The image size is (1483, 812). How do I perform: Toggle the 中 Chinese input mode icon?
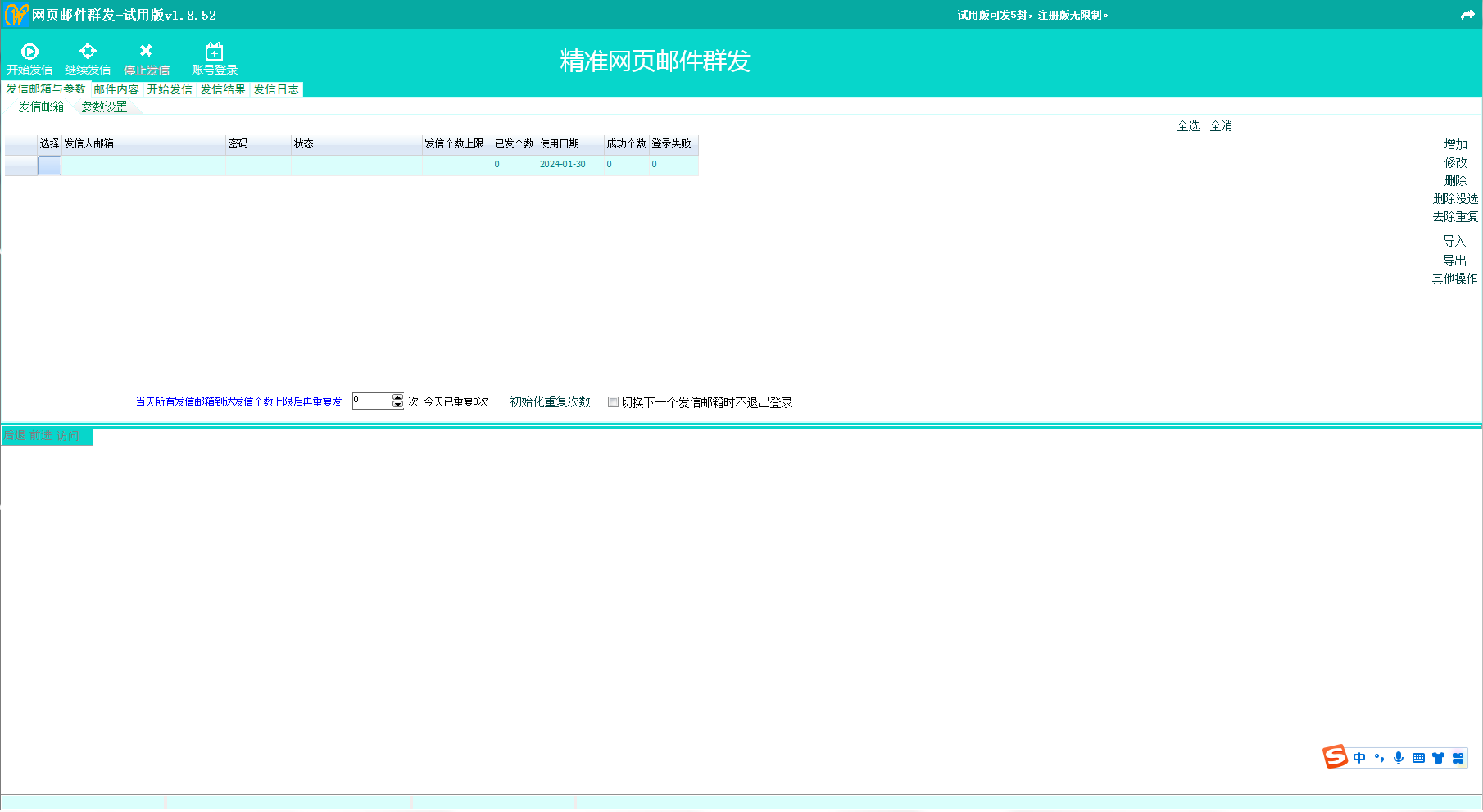tap(1359, 758)
